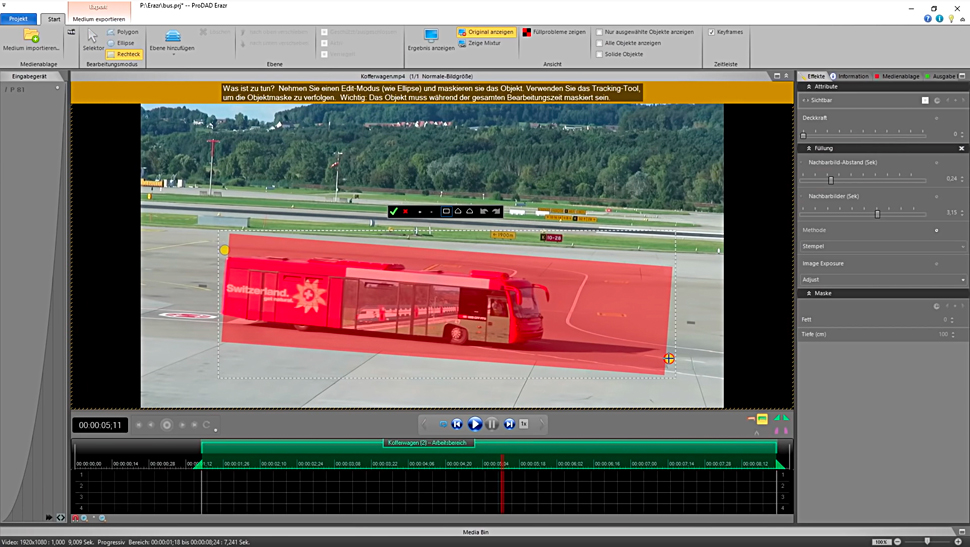
Task: Open the Adjust dropdown under Image Exposure
Action: 883,280
